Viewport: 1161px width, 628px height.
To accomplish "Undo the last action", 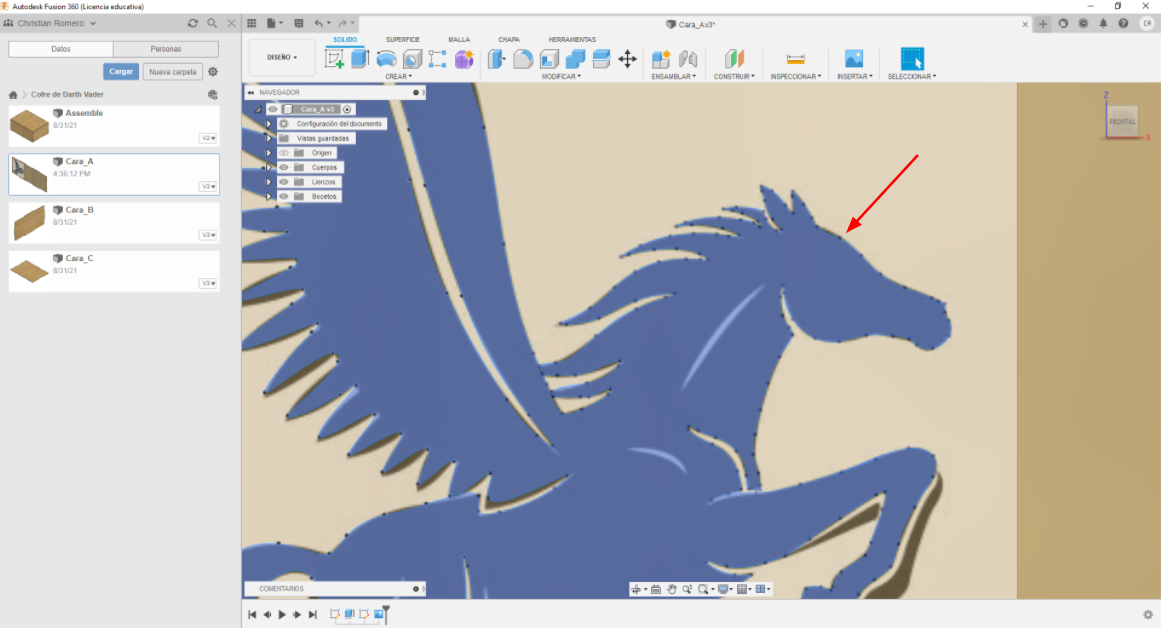I will coord(318,23).
